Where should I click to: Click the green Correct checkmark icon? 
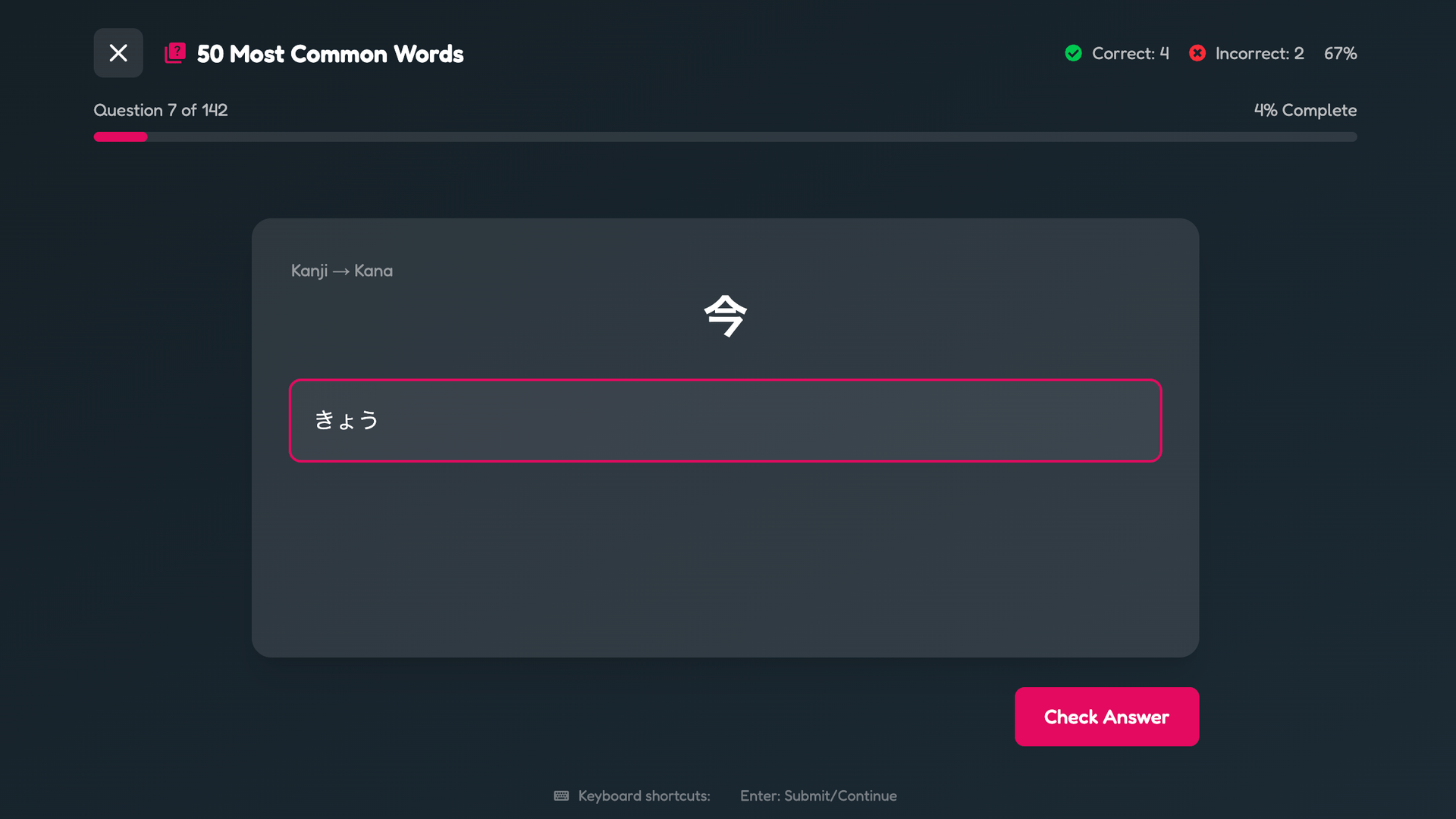pos(1073,53)
